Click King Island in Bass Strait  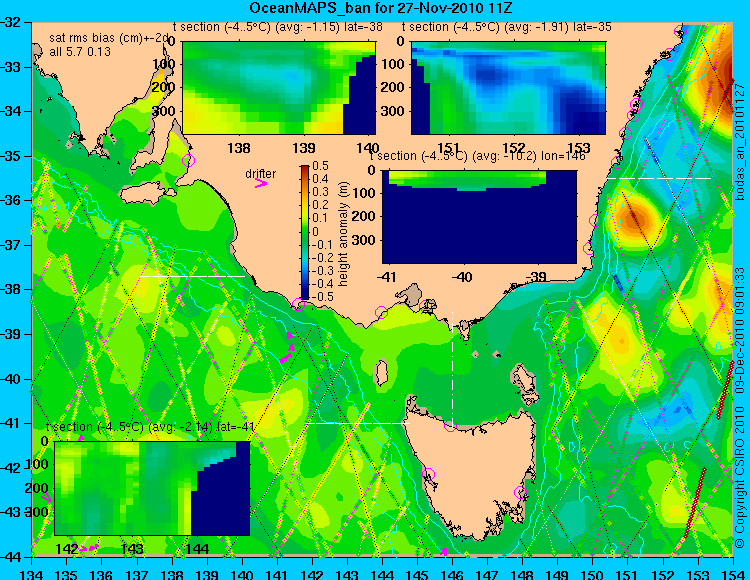point(381,373)
